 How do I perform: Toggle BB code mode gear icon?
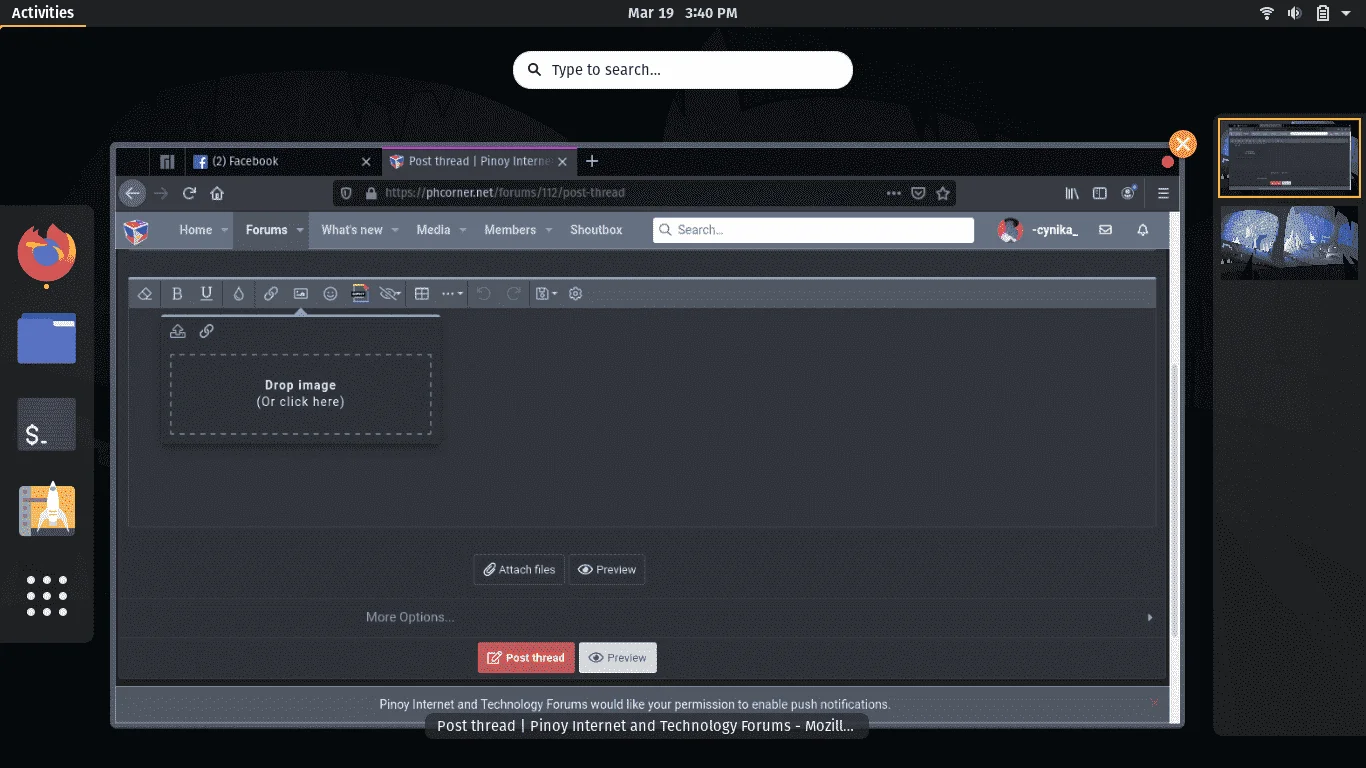pos(575,294)
